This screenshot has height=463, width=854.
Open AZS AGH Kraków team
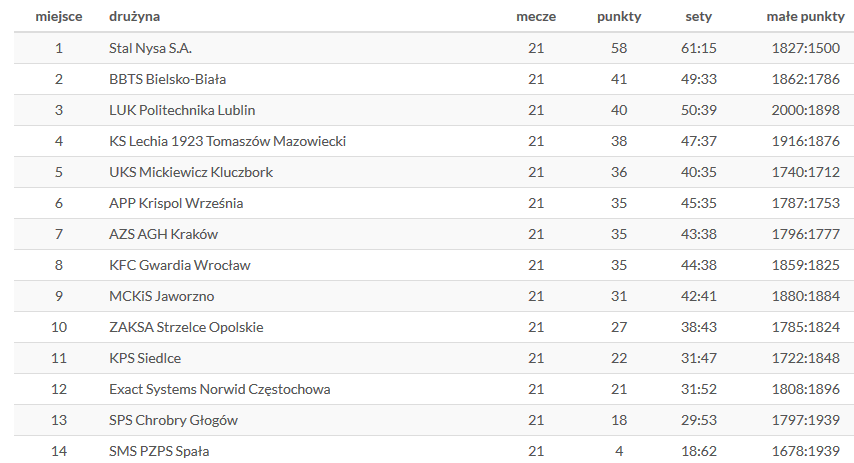tap(163, 234)
